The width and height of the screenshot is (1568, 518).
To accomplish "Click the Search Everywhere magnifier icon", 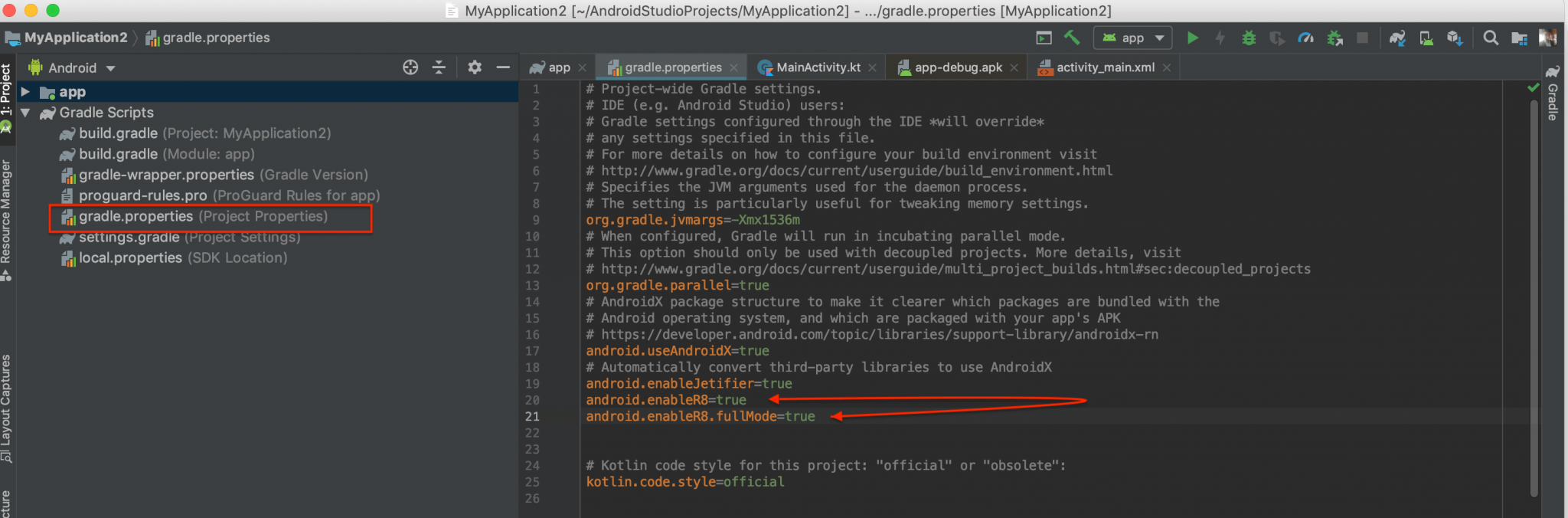I will [1490, 38].
